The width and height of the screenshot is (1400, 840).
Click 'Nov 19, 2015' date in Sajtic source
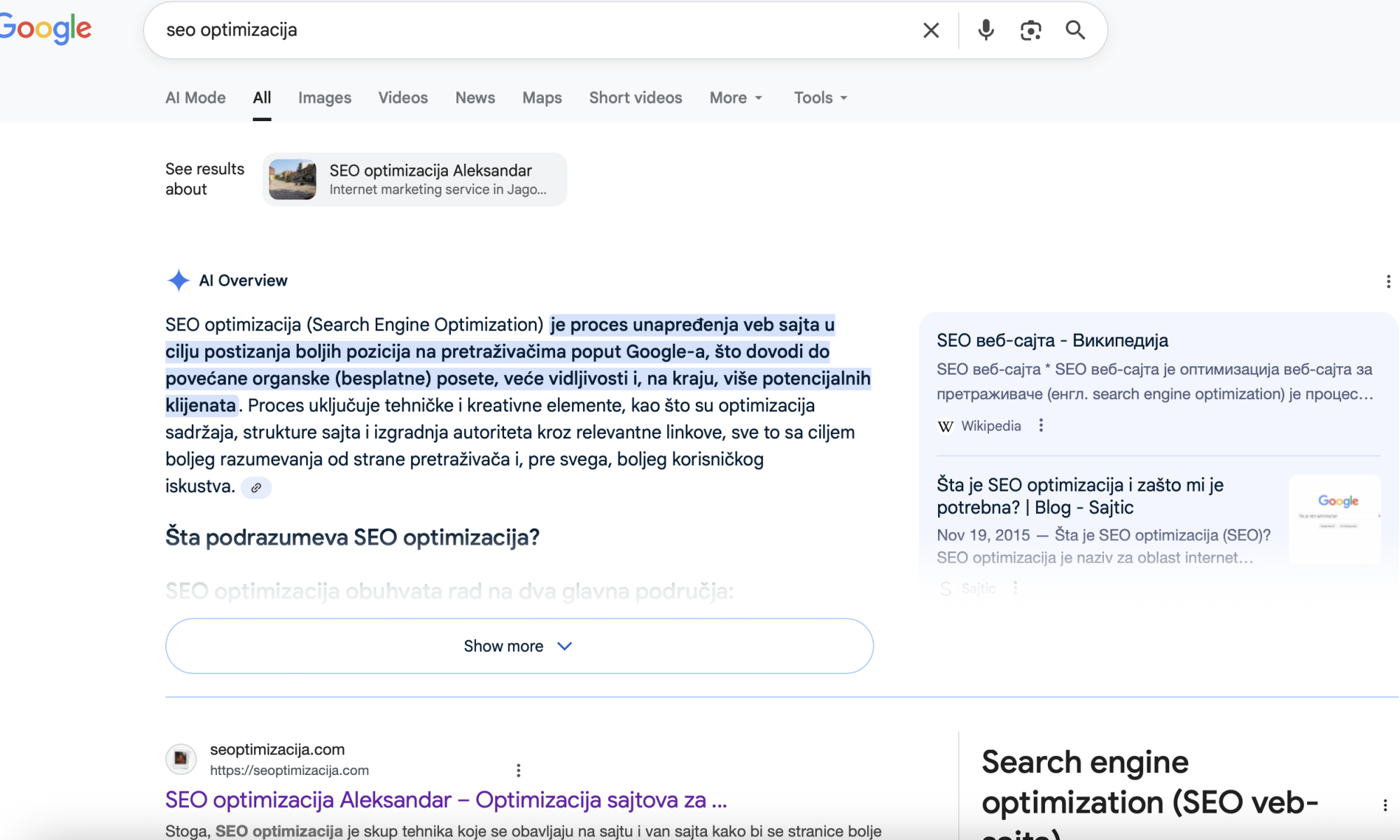983,535
